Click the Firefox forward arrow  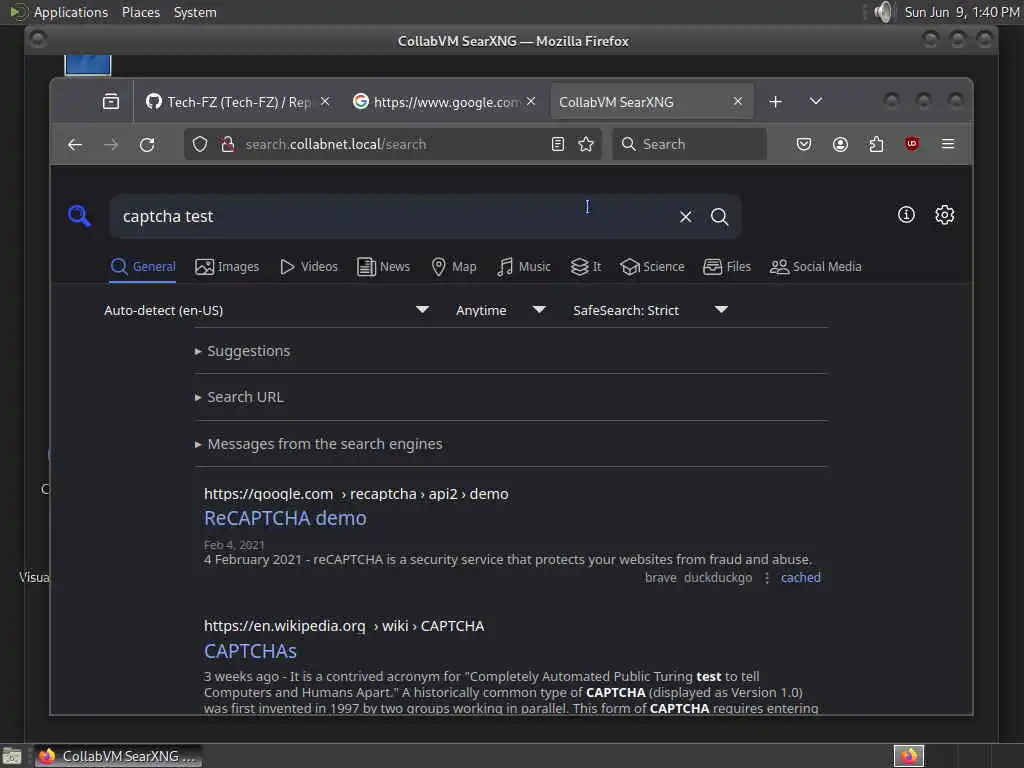click(x=111, y=144)
